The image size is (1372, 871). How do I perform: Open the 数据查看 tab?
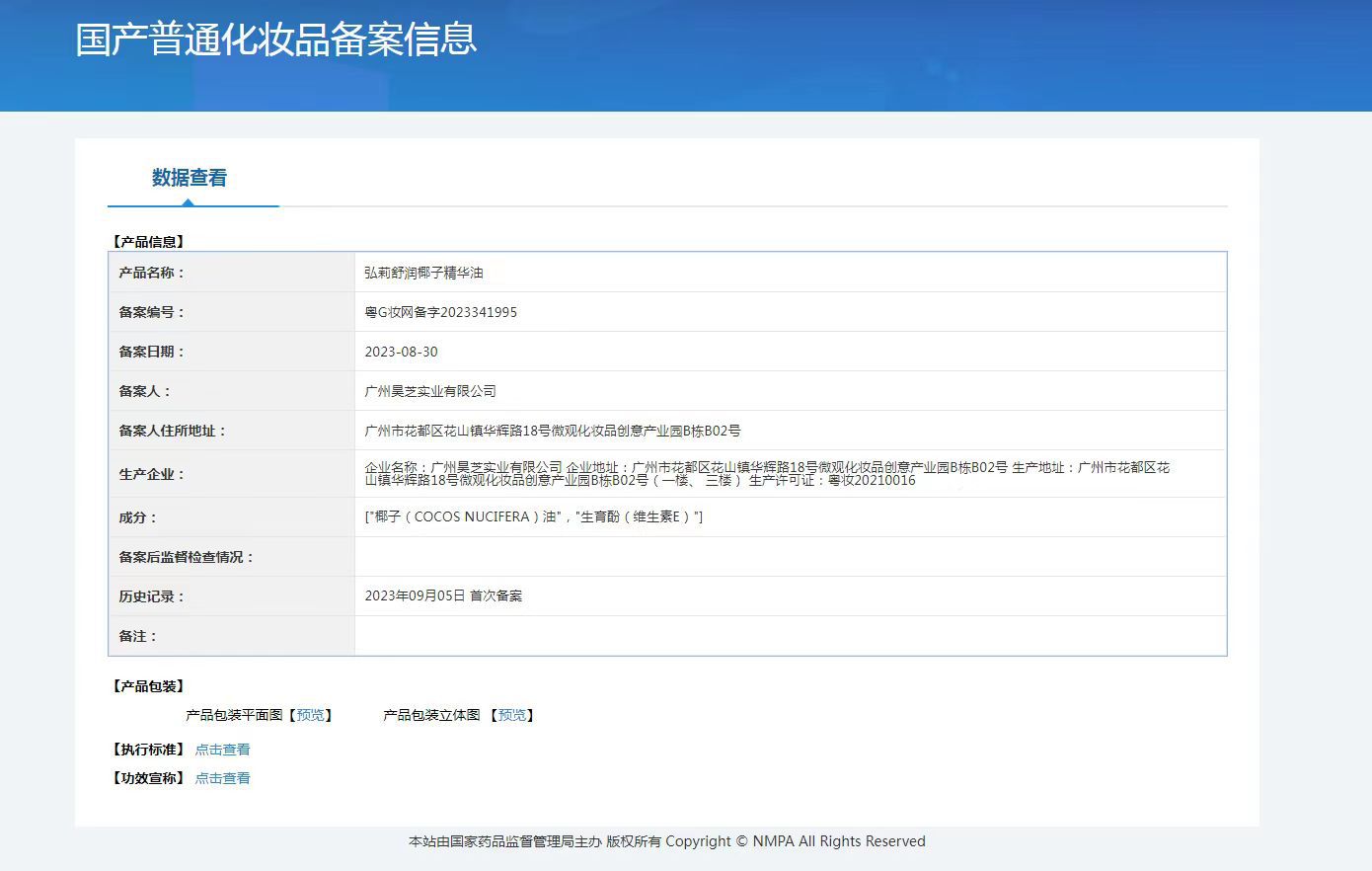[190, 178]
